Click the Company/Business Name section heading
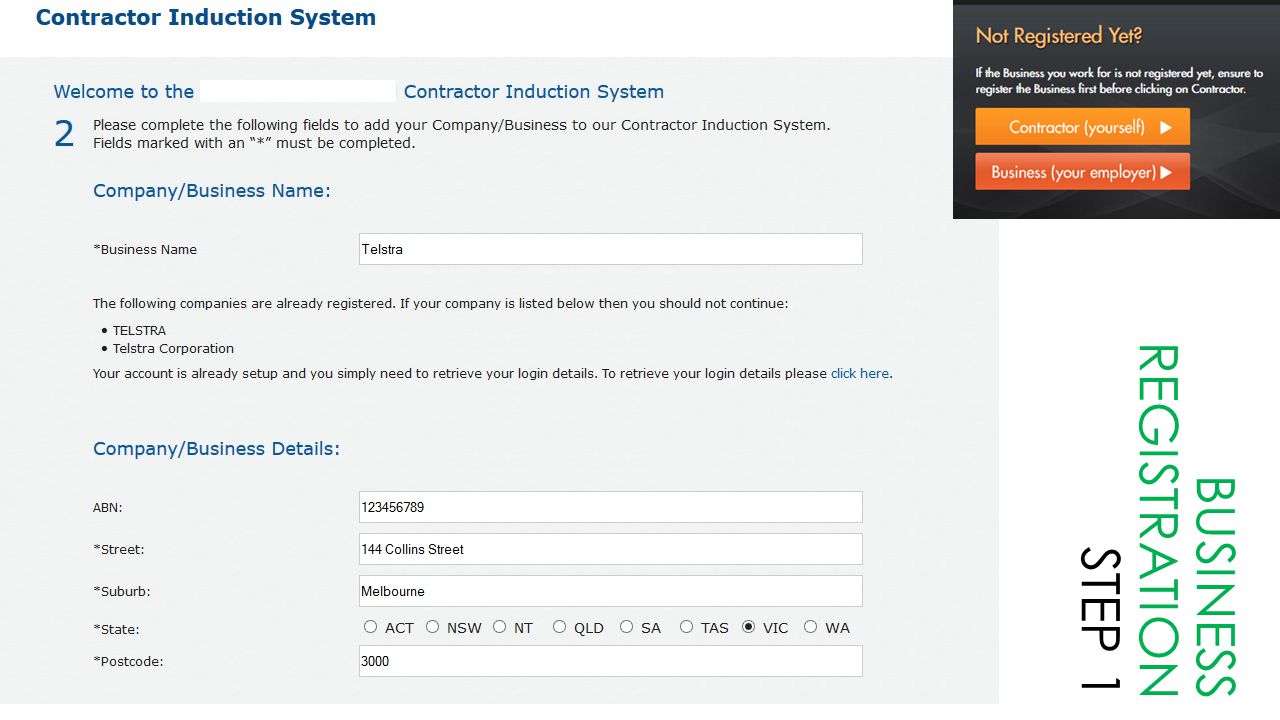Image resolution: width=1280 pixels, height=720 pixels. click(212, 190)
